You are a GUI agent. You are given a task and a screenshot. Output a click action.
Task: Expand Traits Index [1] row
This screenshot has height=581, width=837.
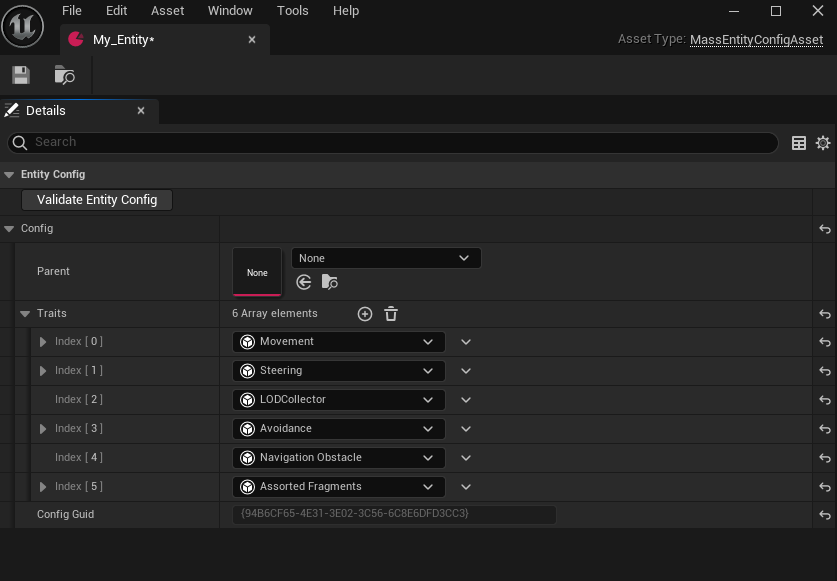click(43, 371)
